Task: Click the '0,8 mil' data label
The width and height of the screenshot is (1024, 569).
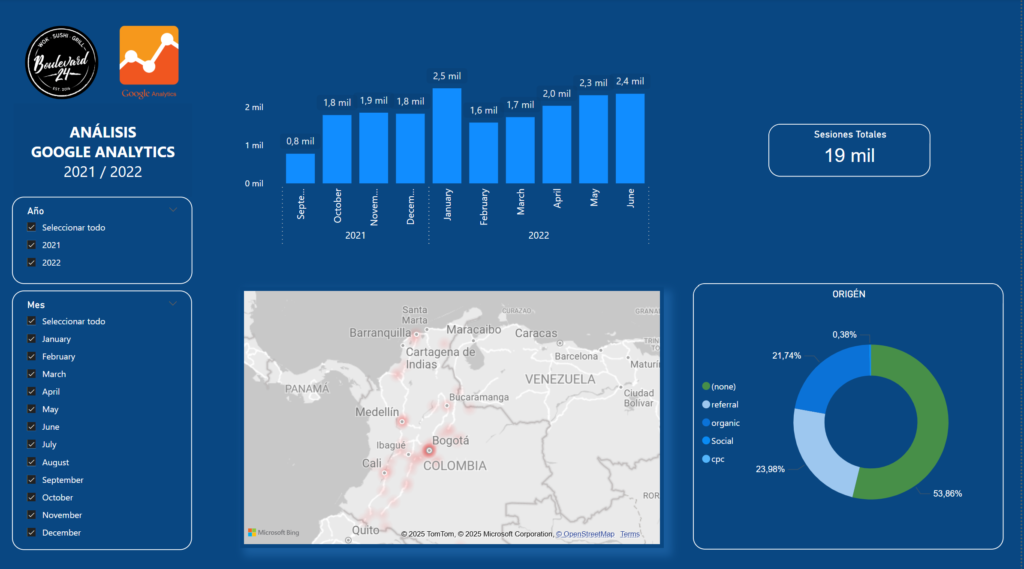Action: pos(300,141)
